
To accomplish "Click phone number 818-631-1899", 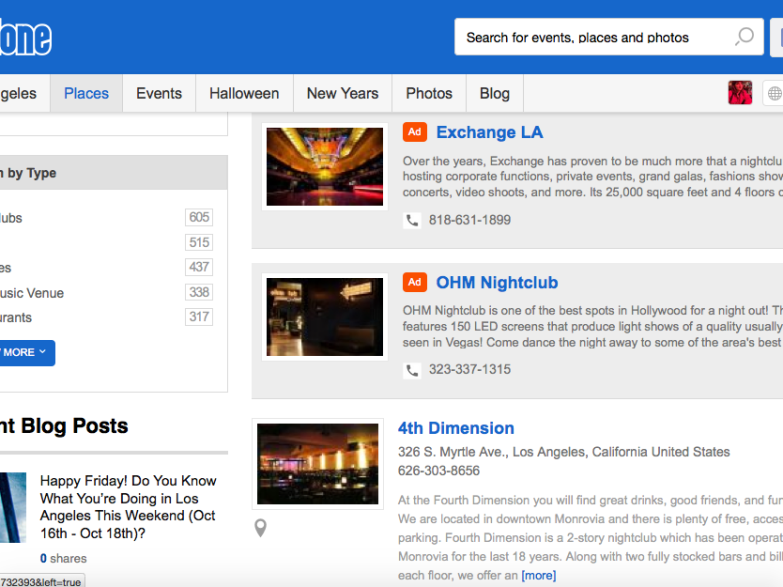I will pos(470,220).
